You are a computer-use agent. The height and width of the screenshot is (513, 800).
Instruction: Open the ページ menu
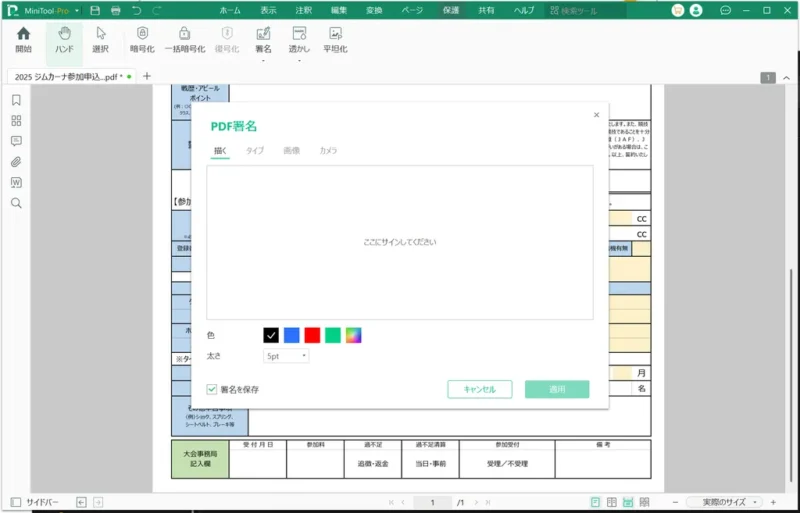click(412, 10)
